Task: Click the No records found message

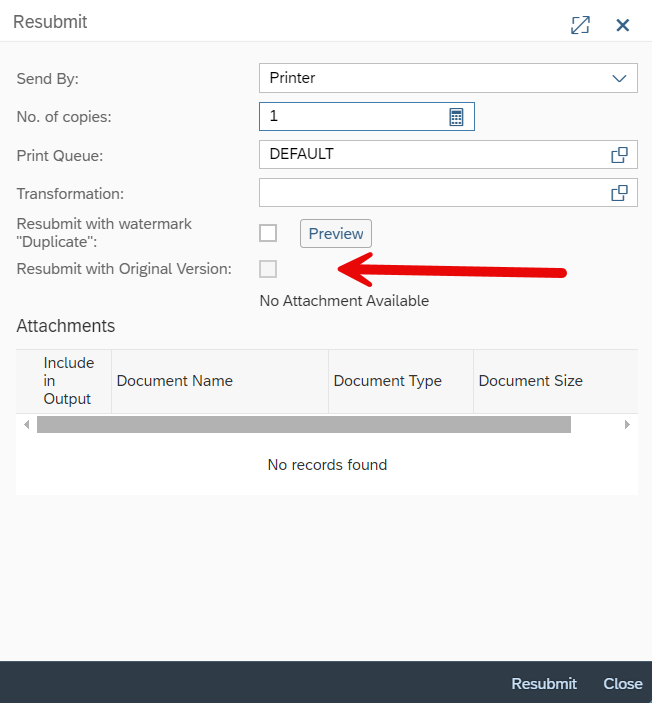Action: click(x=327, y=465)
